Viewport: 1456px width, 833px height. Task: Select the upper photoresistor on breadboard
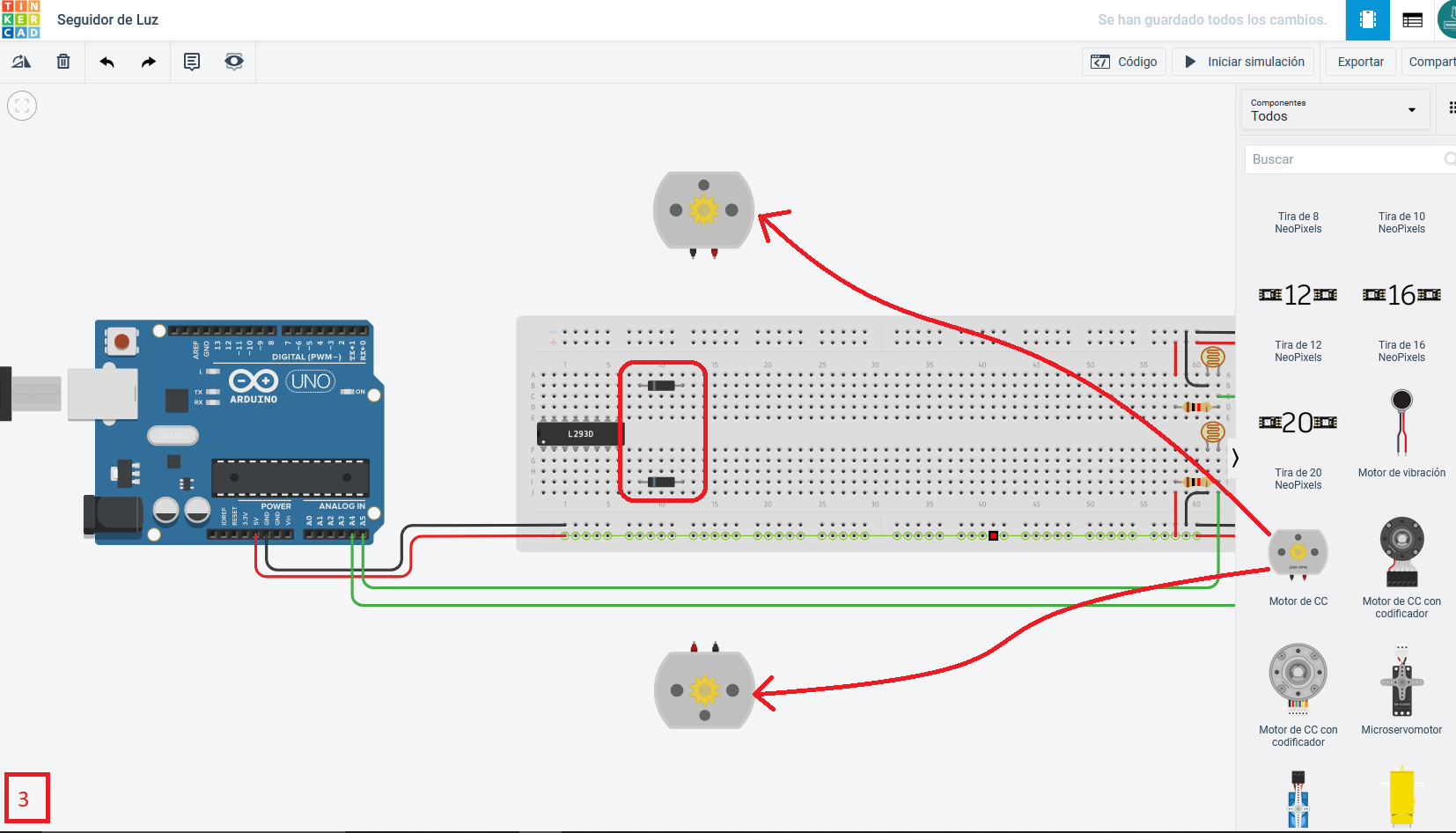[1213, 358]
